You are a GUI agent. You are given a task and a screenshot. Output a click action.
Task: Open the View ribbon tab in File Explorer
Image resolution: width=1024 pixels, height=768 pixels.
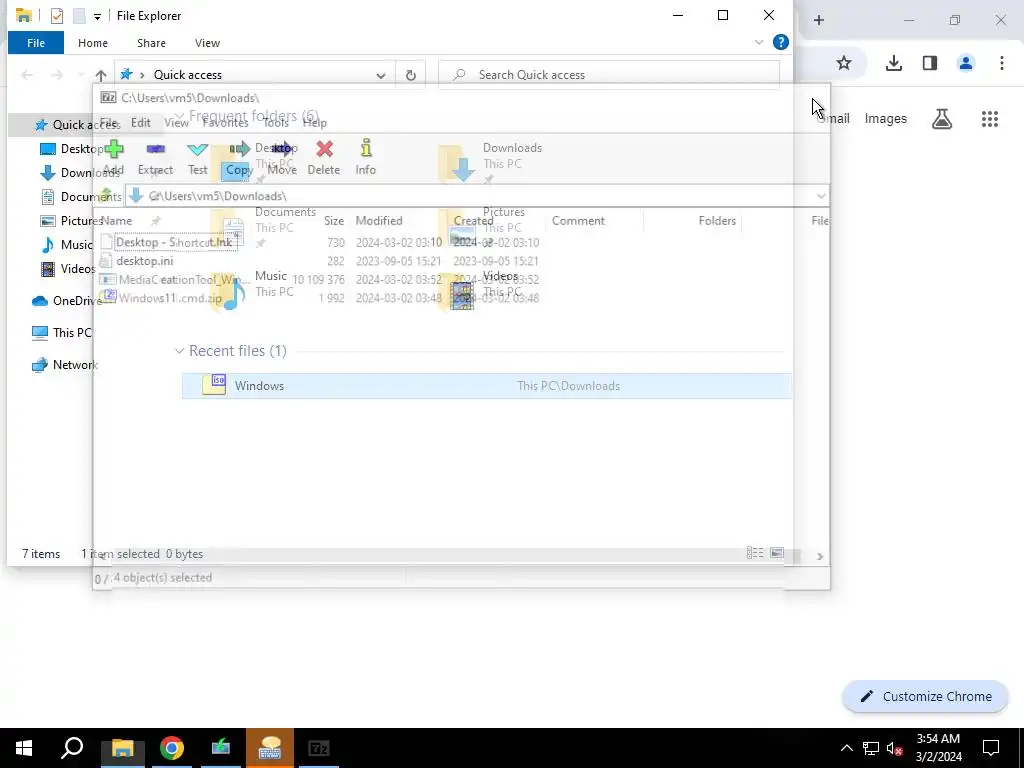tap(207, 43)
